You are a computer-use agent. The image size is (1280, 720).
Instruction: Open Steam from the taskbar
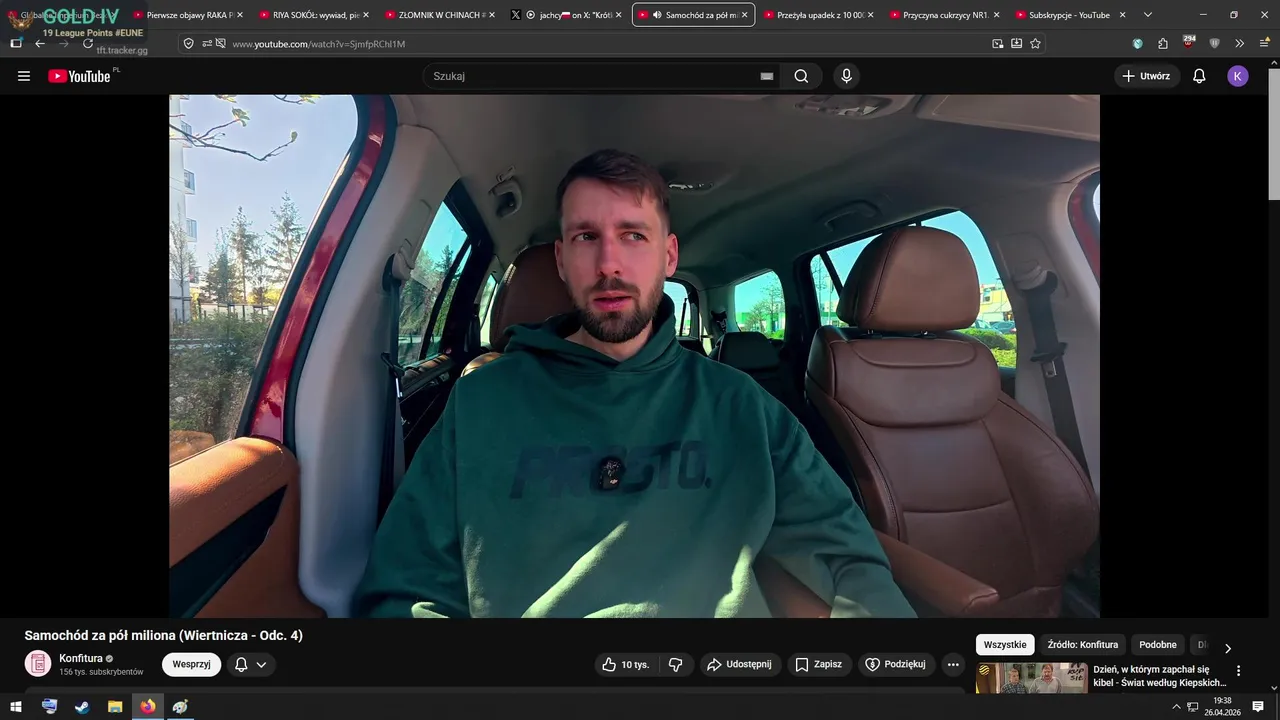82,706
